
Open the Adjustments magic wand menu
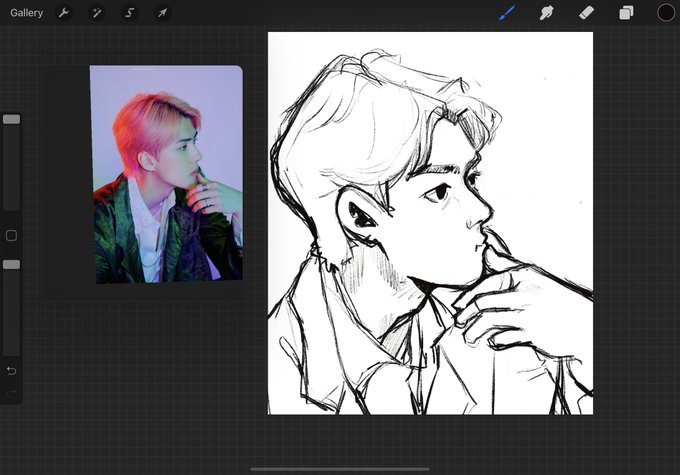(97, 13)
